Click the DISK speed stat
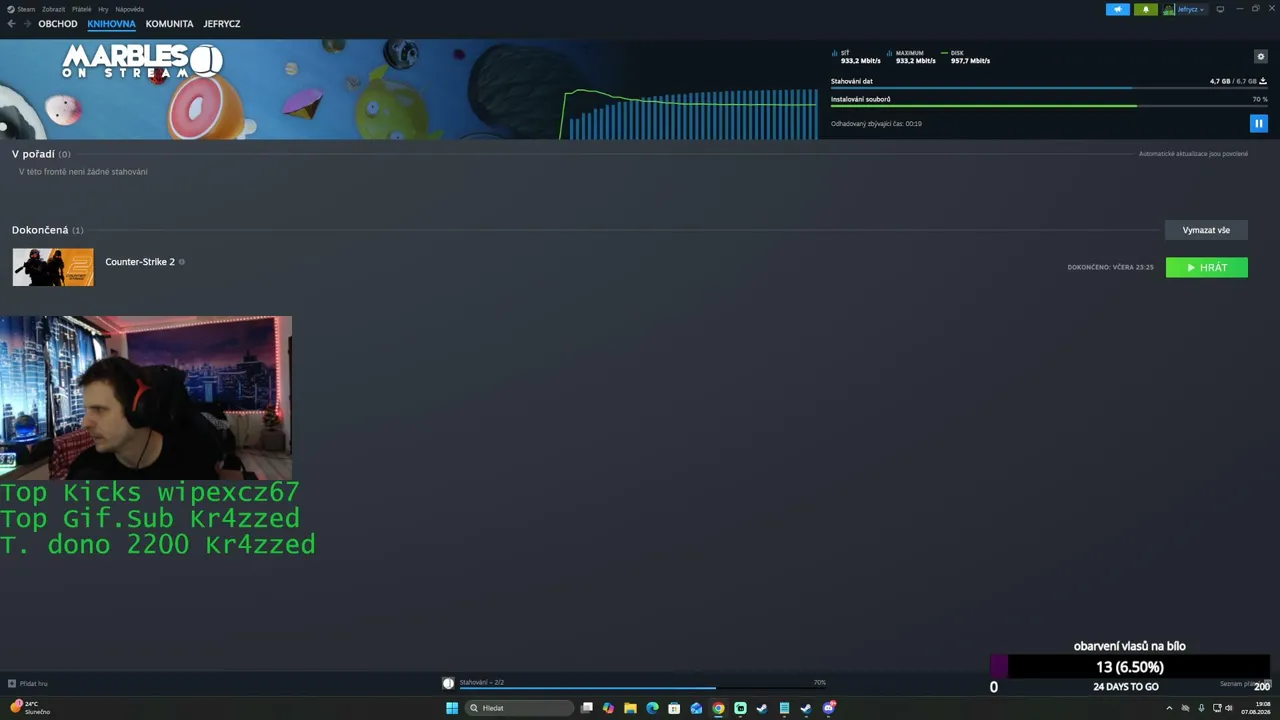 (x=966, y=57)
